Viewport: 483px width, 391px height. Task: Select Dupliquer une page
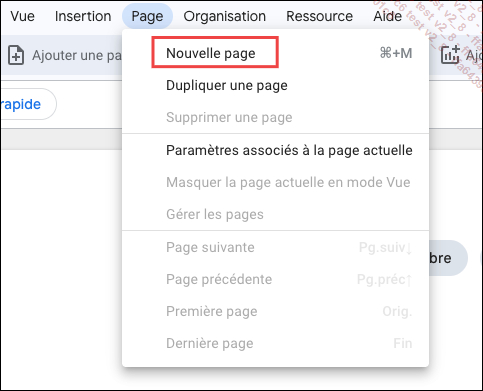click(276, 85)
